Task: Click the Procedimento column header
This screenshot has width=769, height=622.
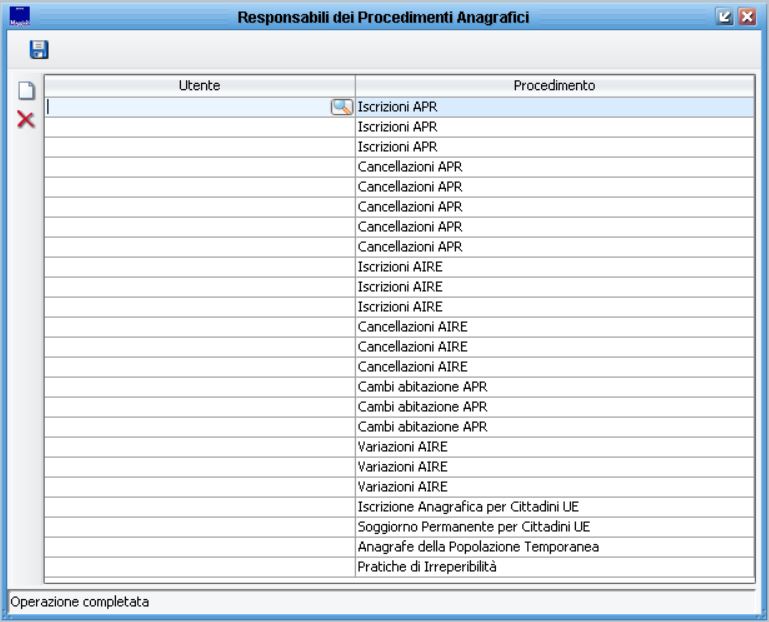Action: click(555, 85)
